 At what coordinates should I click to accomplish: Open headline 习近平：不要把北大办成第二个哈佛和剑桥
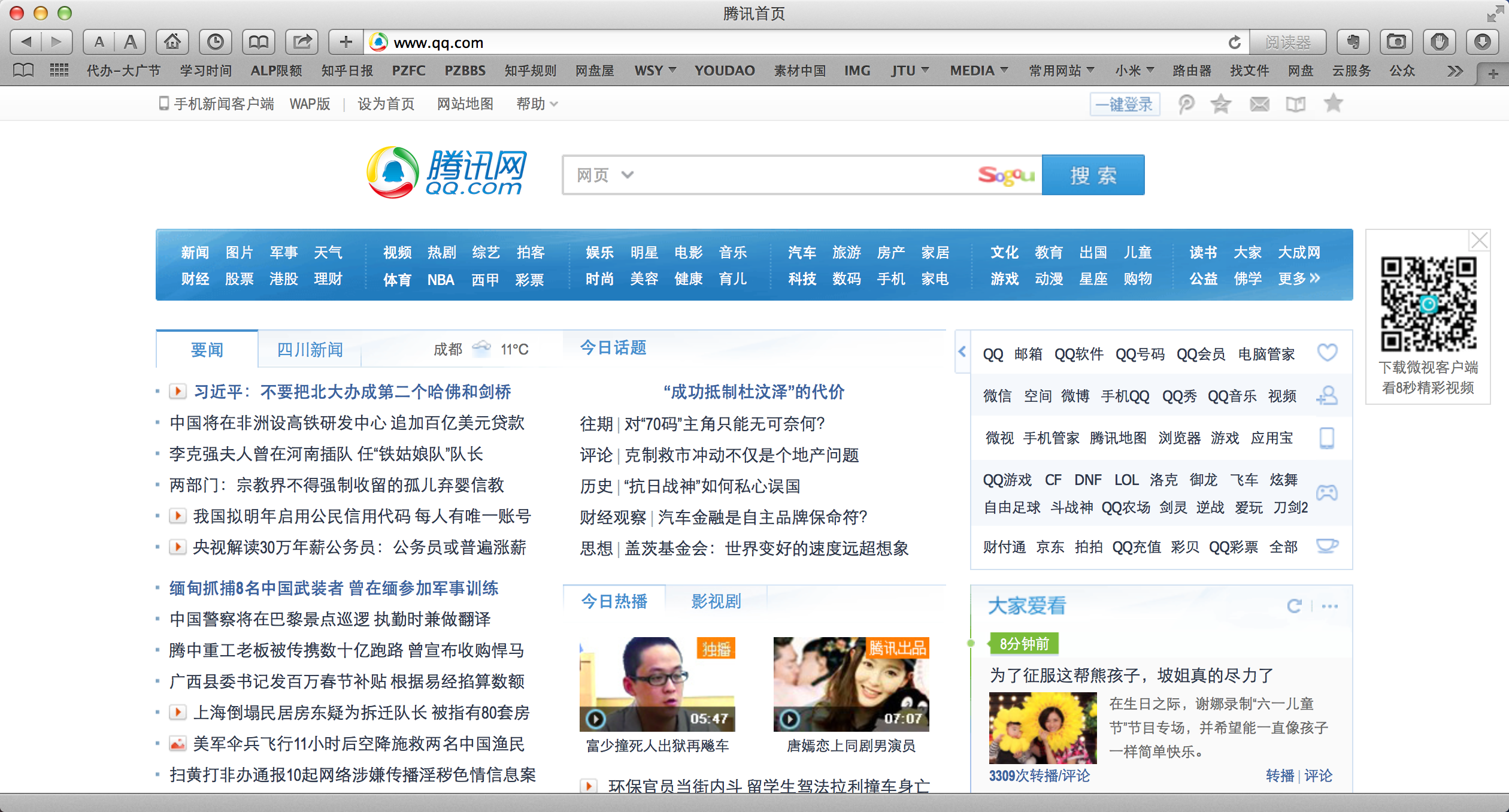click(x=352, y=392)
